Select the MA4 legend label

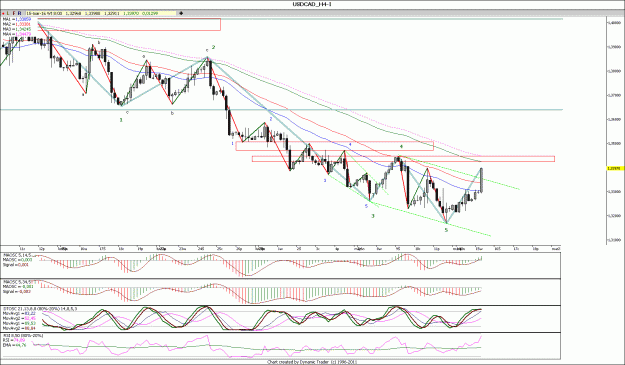17,35
